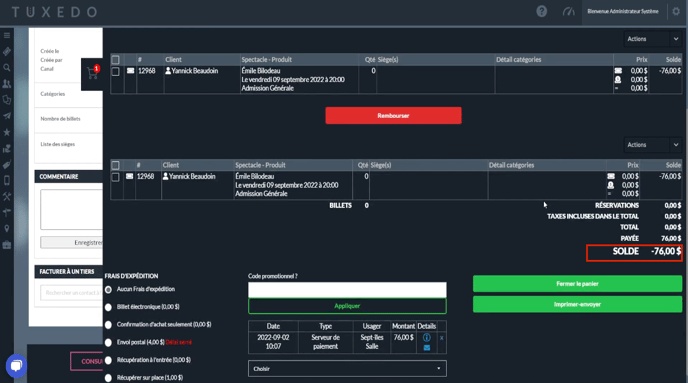Click the signpost sidebar icon
The width and height of the screenshot is (688, 383).
7,212
